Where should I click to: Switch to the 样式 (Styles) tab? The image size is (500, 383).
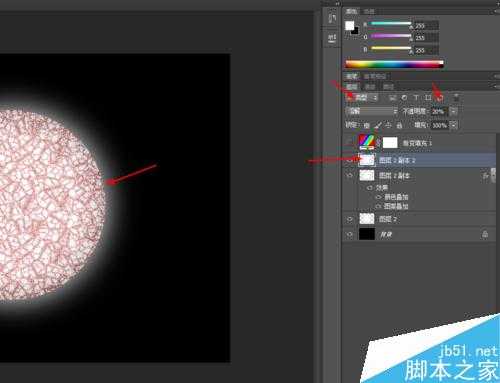pyautogui.click(x=375, y=76)
